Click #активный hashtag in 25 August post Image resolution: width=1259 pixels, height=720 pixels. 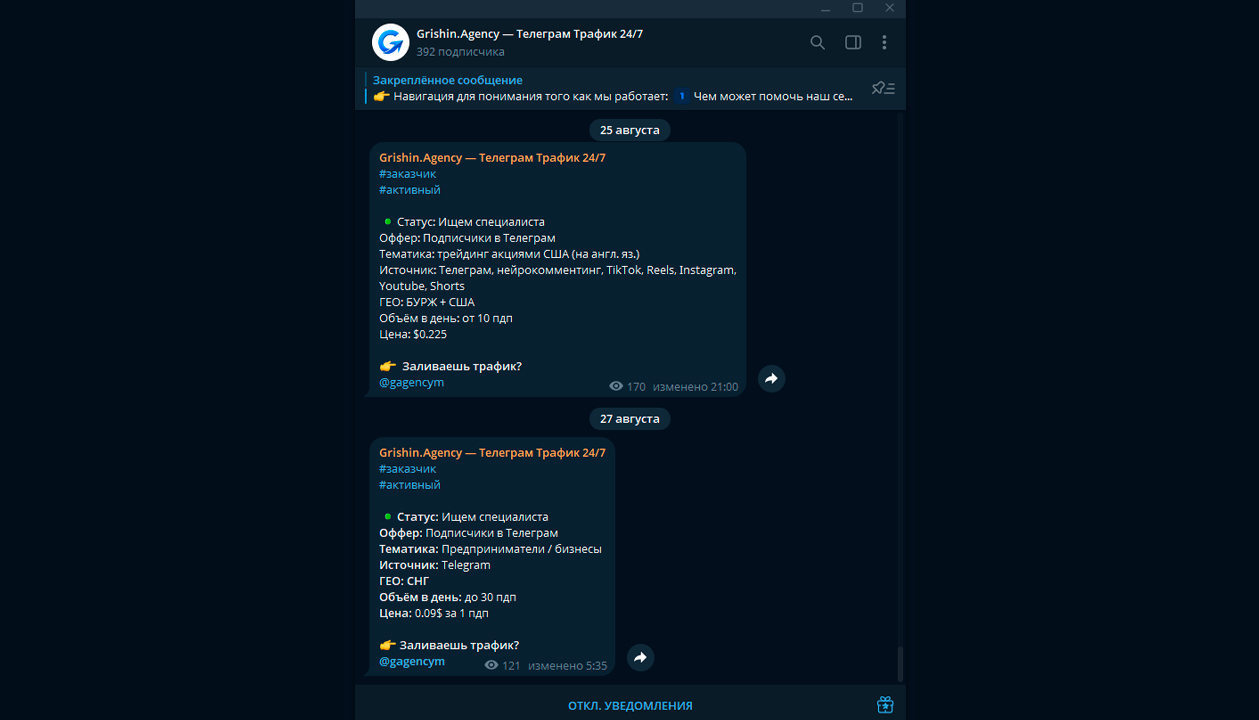(410, 190)
